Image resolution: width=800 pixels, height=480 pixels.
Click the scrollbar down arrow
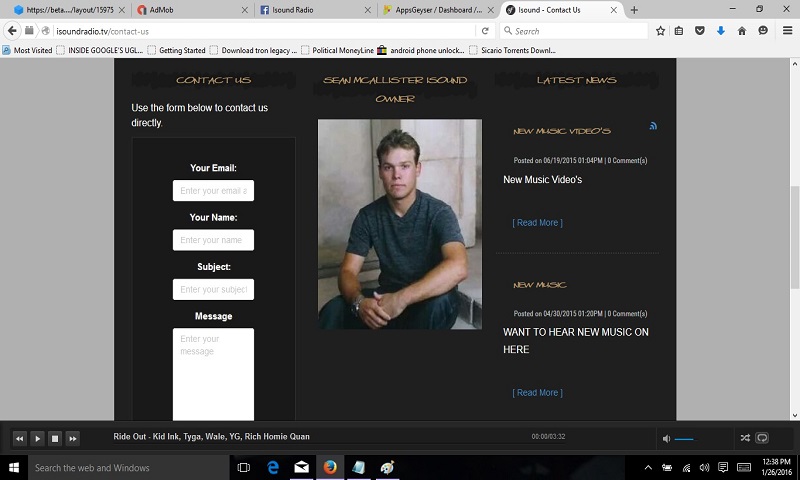click(x=794, y=415)
